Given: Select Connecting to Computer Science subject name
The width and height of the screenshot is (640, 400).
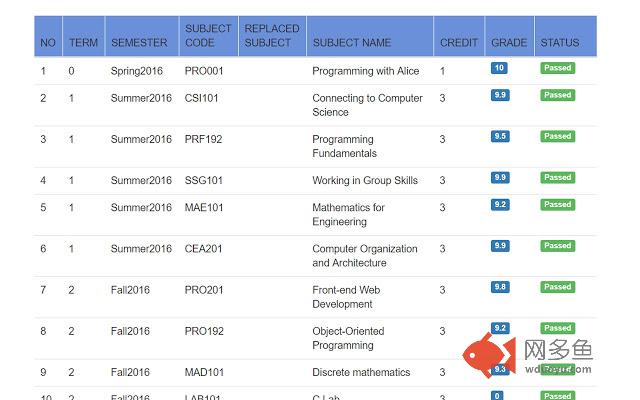Looking at the screenshot, I should coord(367,105).
